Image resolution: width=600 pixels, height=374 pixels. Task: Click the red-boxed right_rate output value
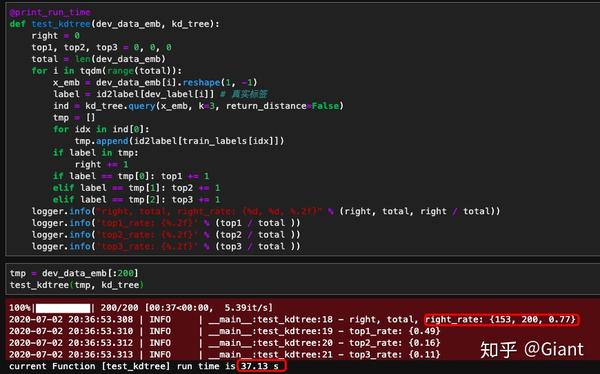[x=502, y=319]
